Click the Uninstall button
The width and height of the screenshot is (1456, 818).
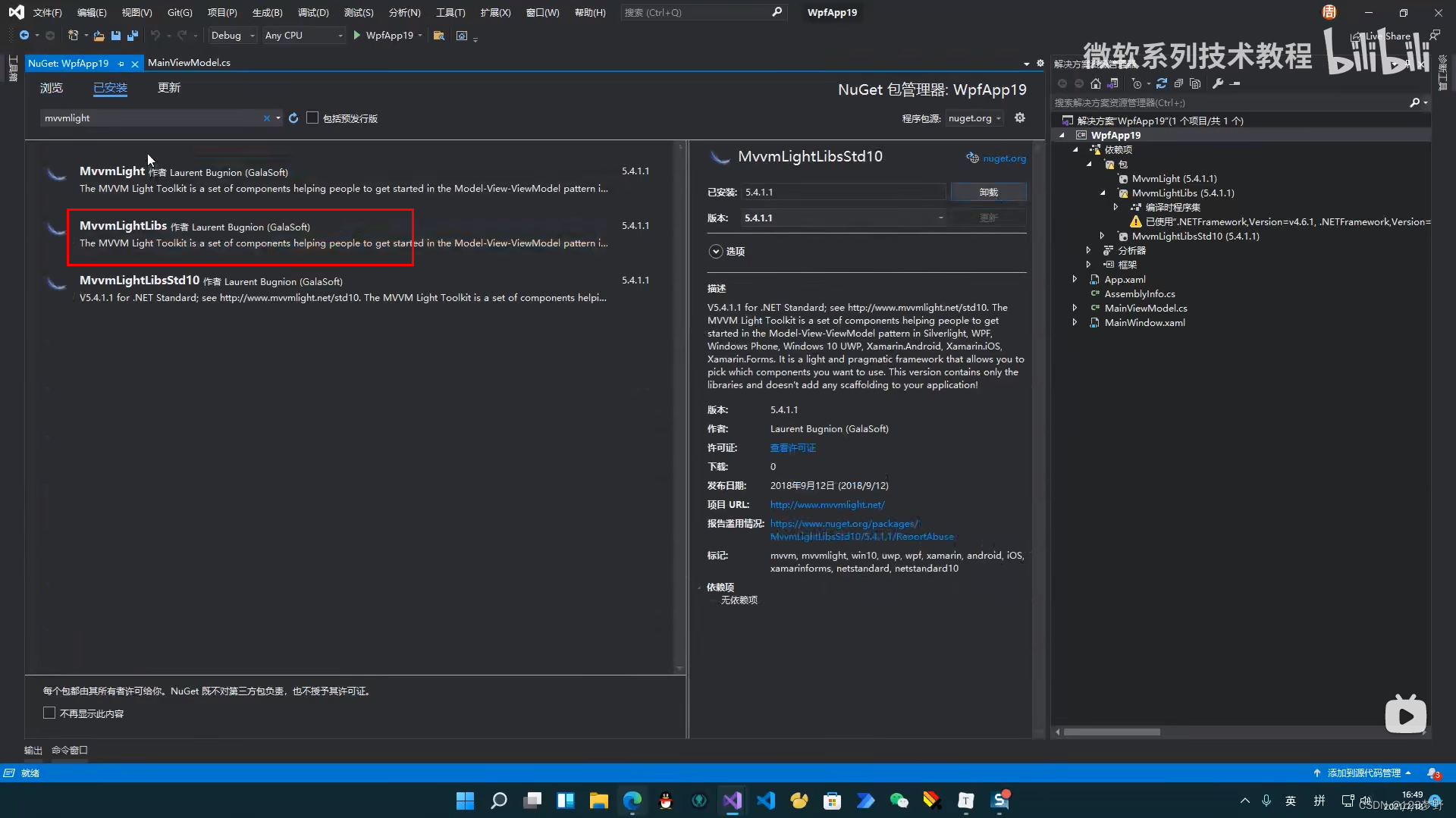pyautogui.click(x=988, y=192)
